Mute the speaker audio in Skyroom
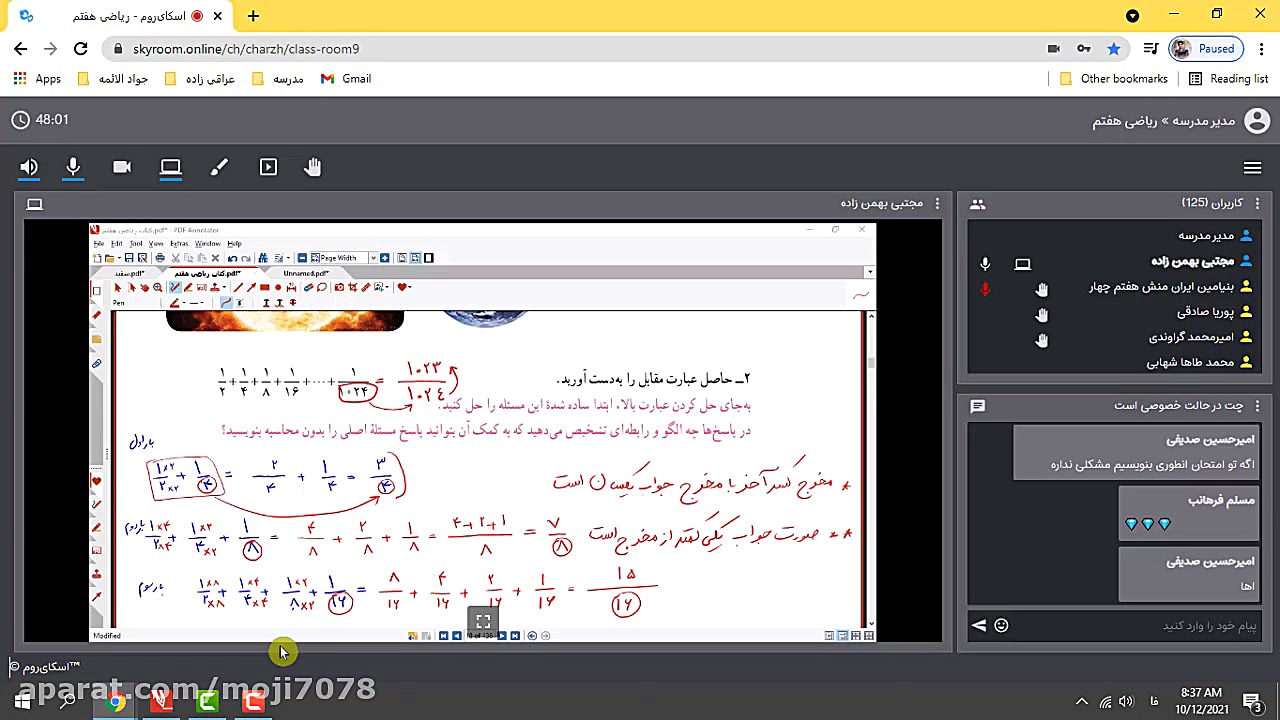The width and height of the screenshot is (1280, 720). pyautogui.click(x=28, y=167)
